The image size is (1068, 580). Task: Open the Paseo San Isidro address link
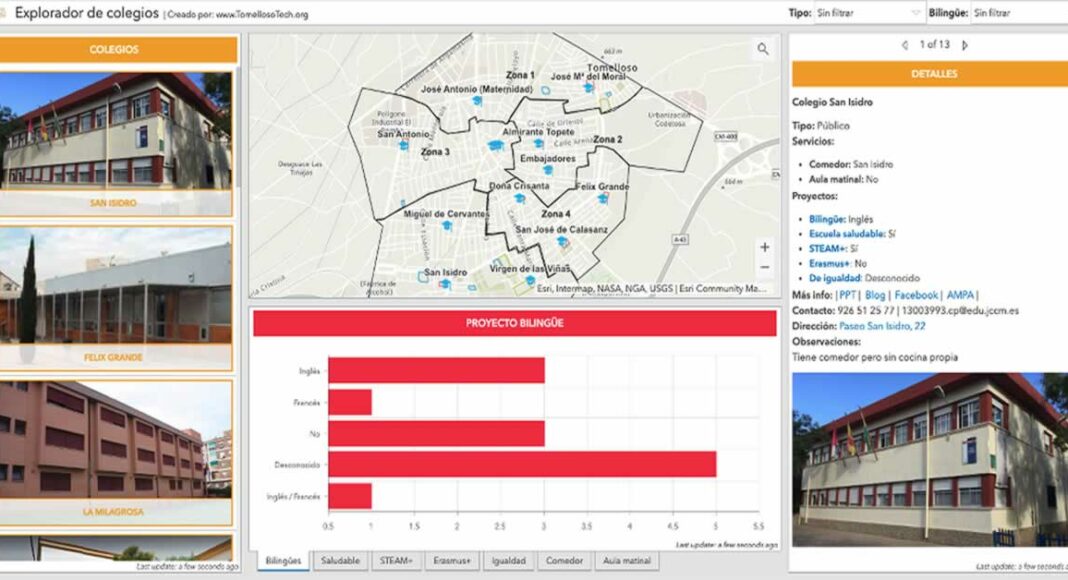click(882, 326)
